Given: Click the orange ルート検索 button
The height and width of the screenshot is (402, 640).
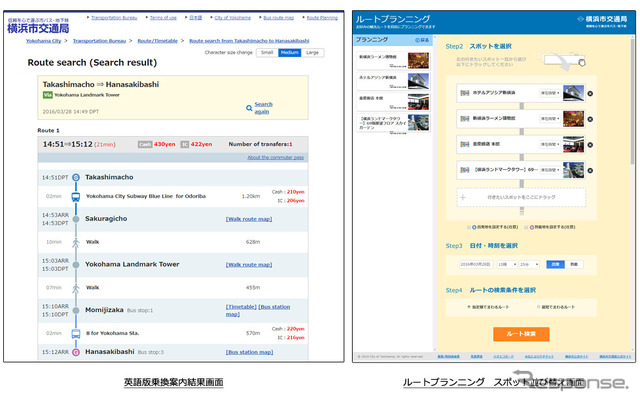Looking at the screenshot, I should (521, 334).
